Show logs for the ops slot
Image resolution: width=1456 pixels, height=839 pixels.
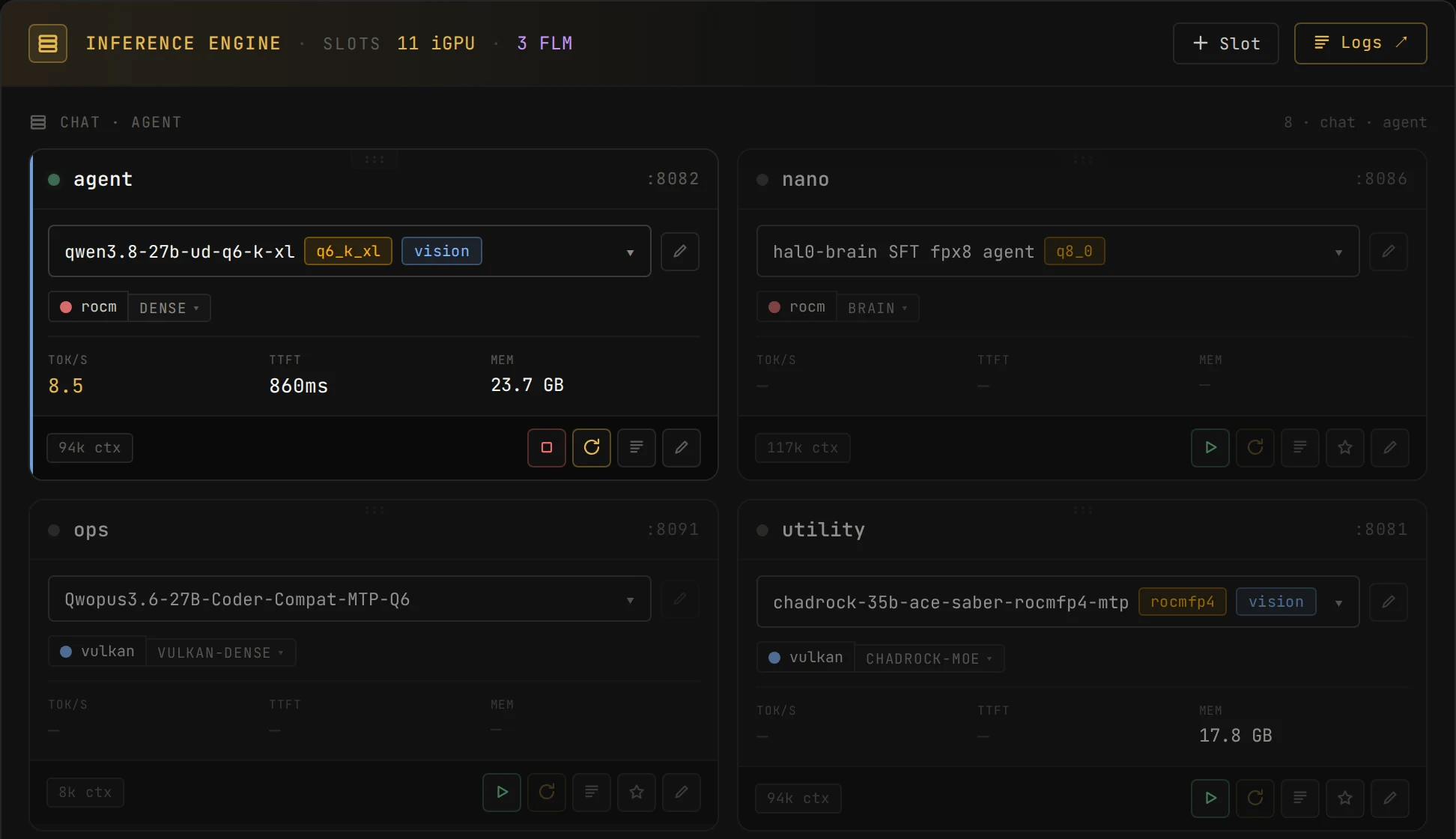click(592, 793)
